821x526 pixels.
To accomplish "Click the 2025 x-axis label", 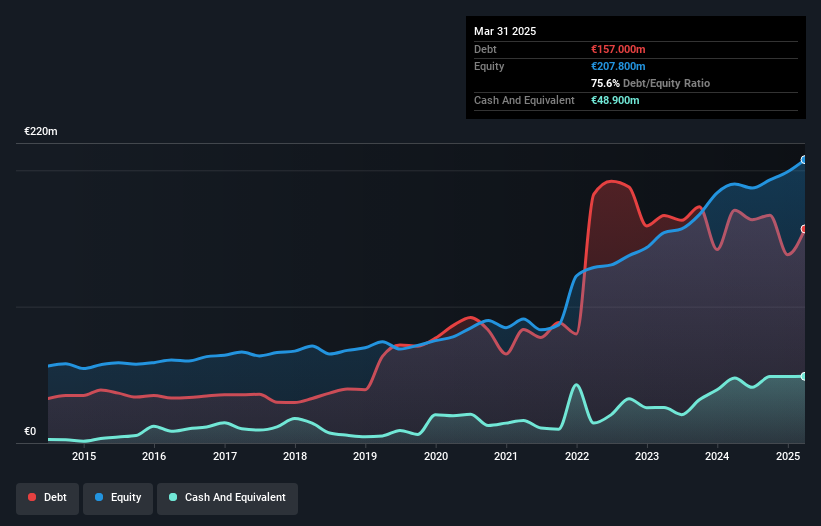I will coord(788,456).
